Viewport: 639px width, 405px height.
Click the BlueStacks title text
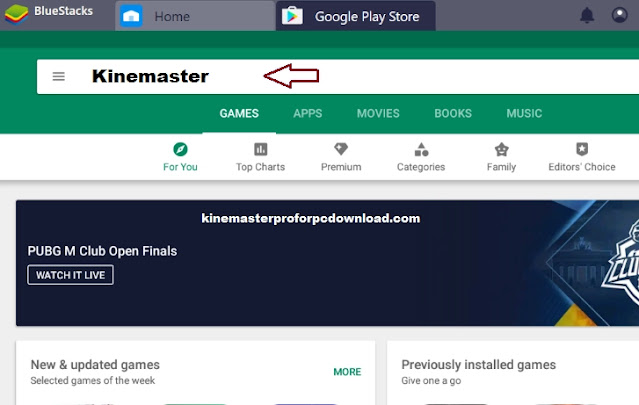click(64, 11)
